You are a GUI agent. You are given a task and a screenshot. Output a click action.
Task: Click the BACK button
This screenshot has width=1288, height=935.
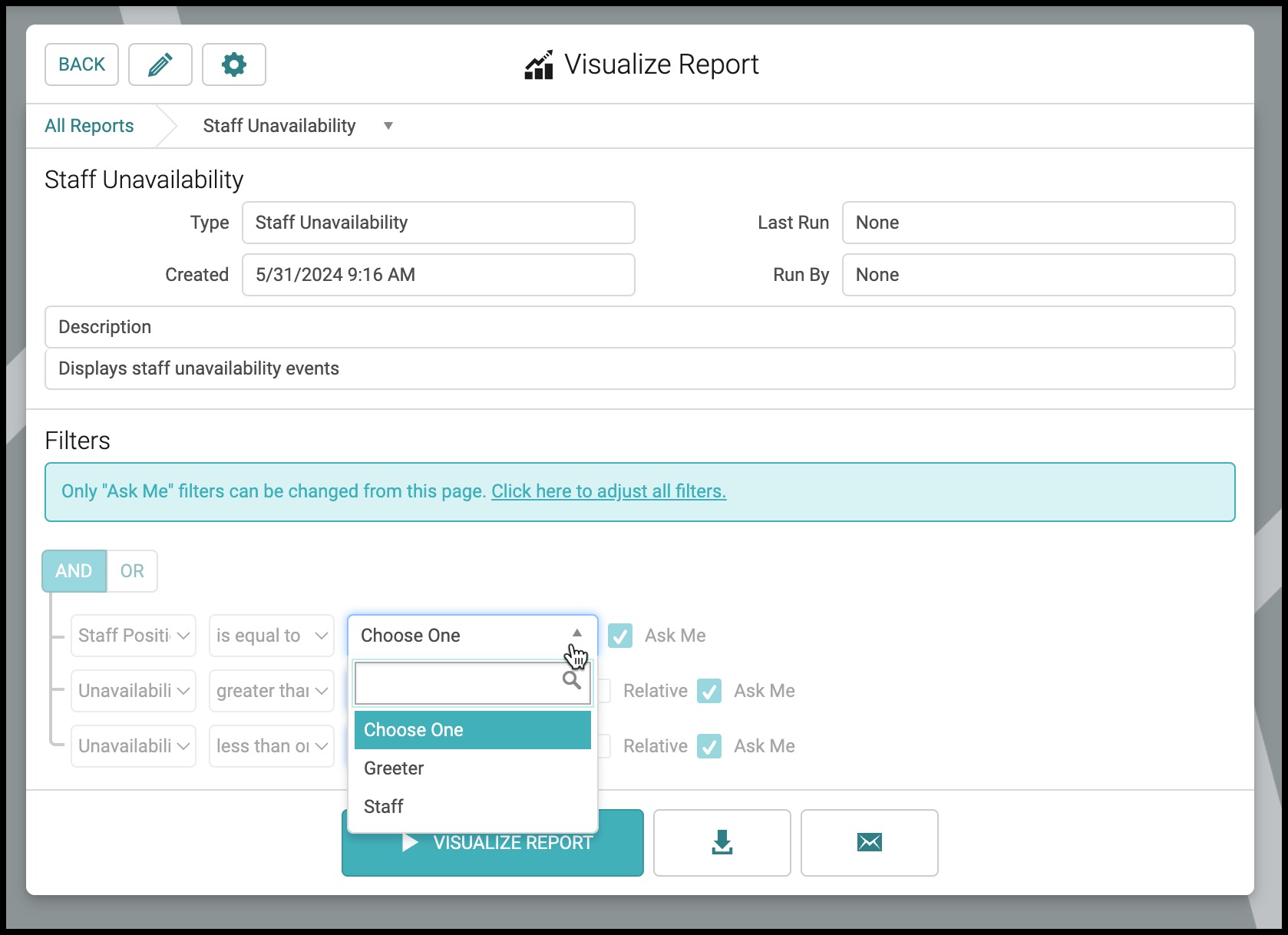pyautogui.click(x=81, y=64)
